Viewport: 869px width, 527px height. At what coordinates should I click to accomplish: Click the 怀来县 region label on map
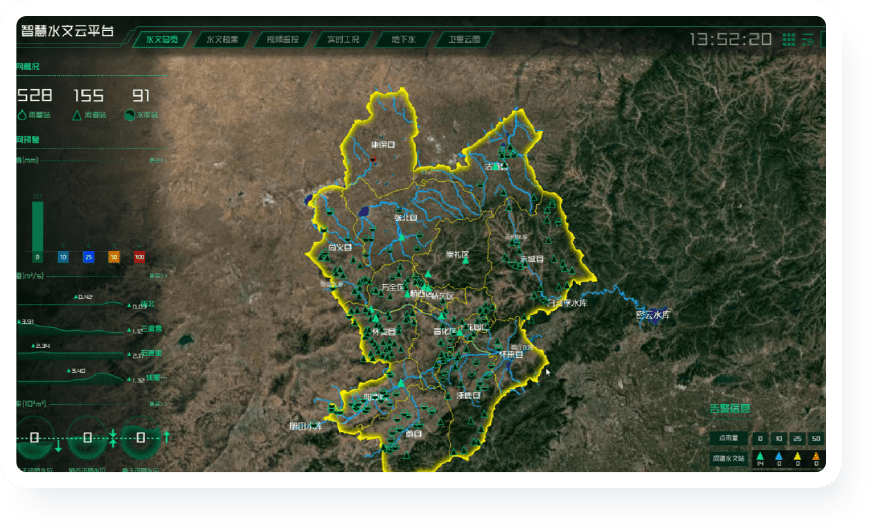pos(511,354)
